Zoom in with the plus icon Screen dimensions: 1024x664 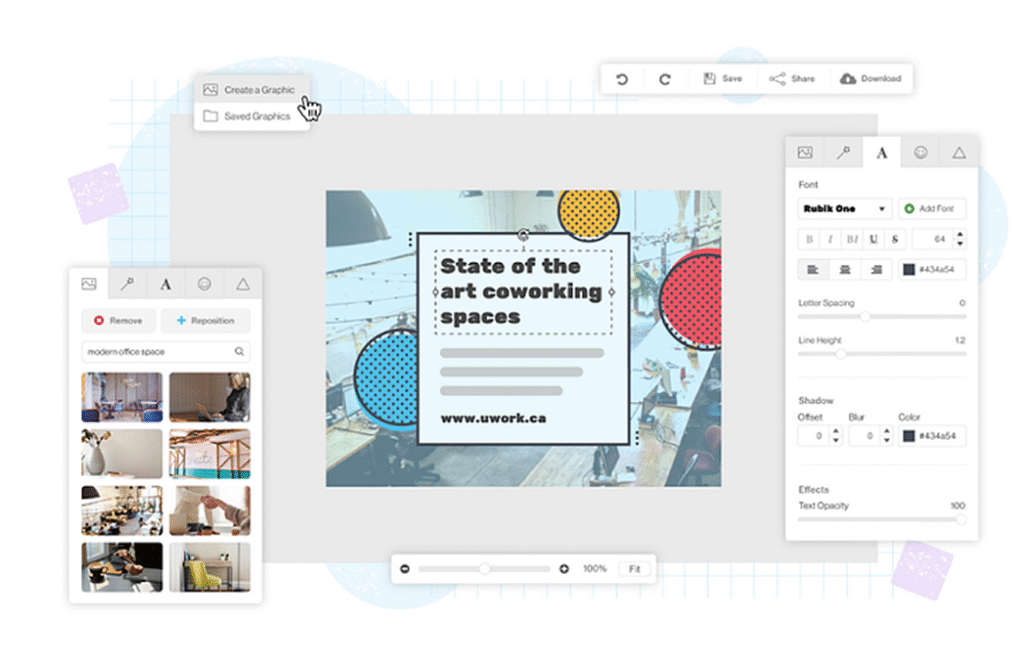coord(564,569)
